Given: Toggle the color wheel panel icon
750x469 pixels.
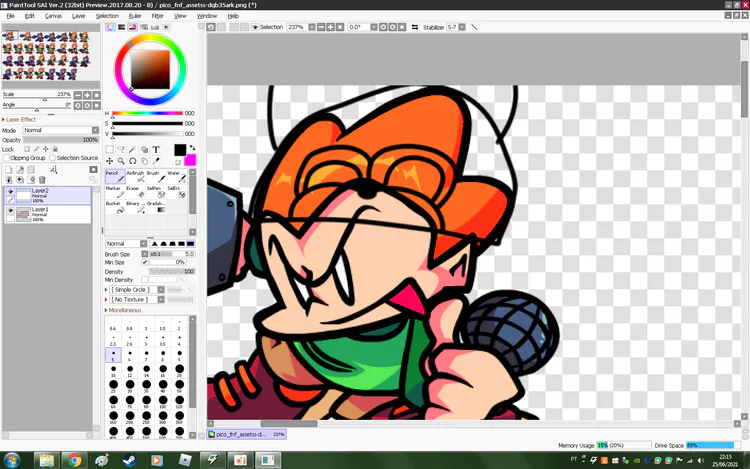Looking at the screenshot, I should [x=110, y=27].
